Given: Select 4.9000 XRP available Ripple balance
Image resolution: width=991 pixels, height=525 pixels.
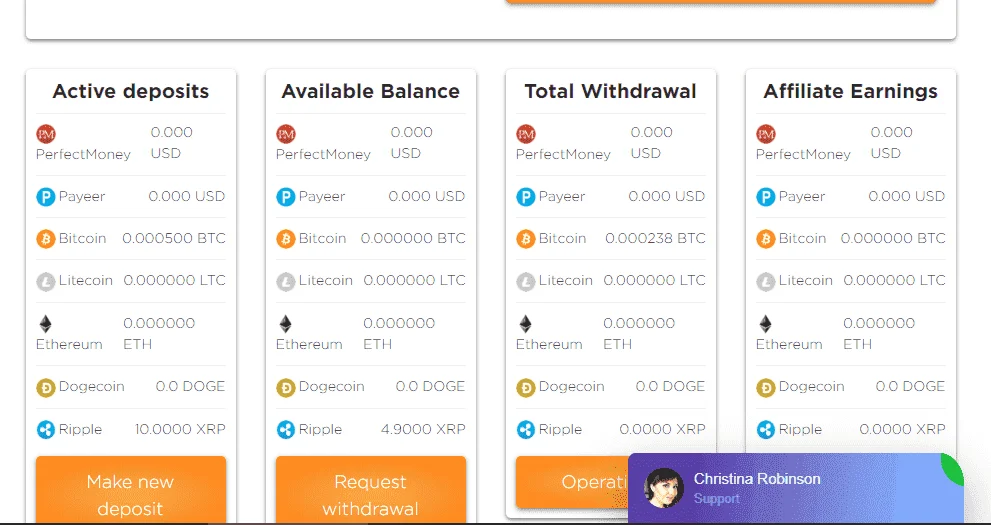Looking at the screenshot, I should (x=423, y=430).
